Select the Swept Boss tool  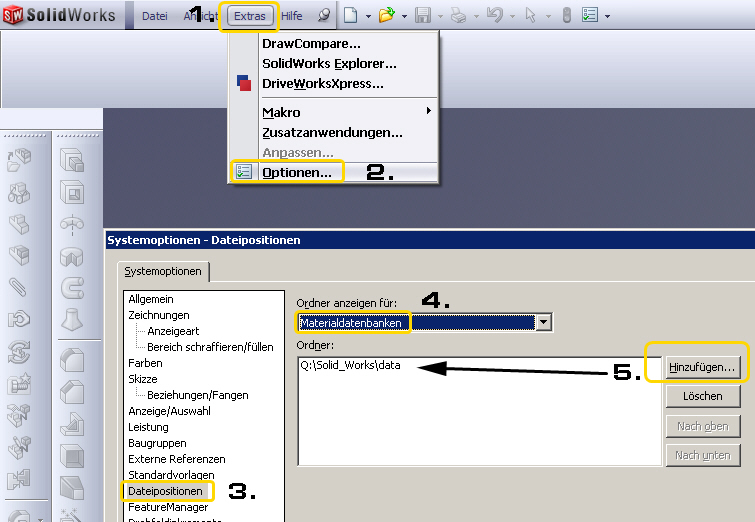click(x=72, y=288)
